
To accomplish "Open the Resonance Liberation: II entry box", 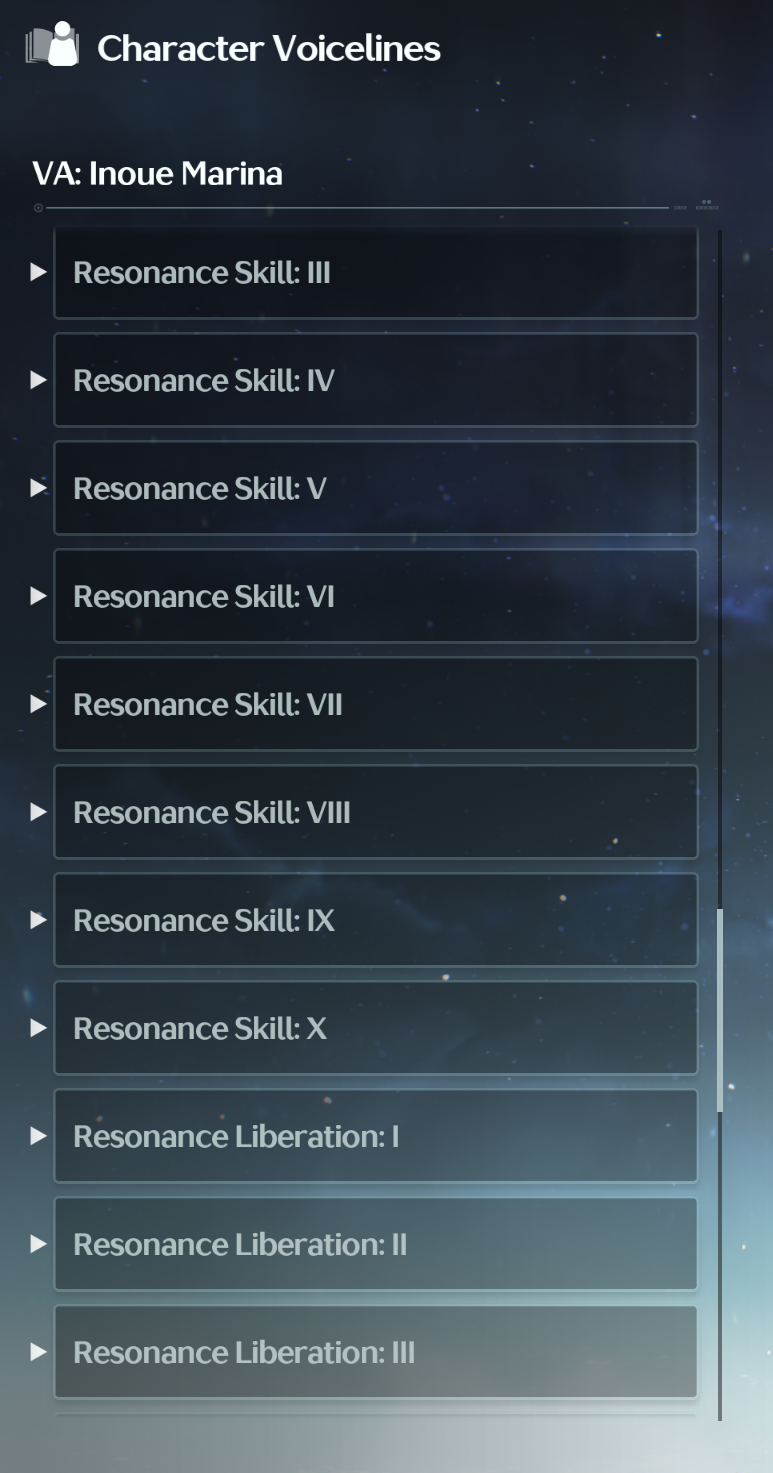I will coord(376,1244).
